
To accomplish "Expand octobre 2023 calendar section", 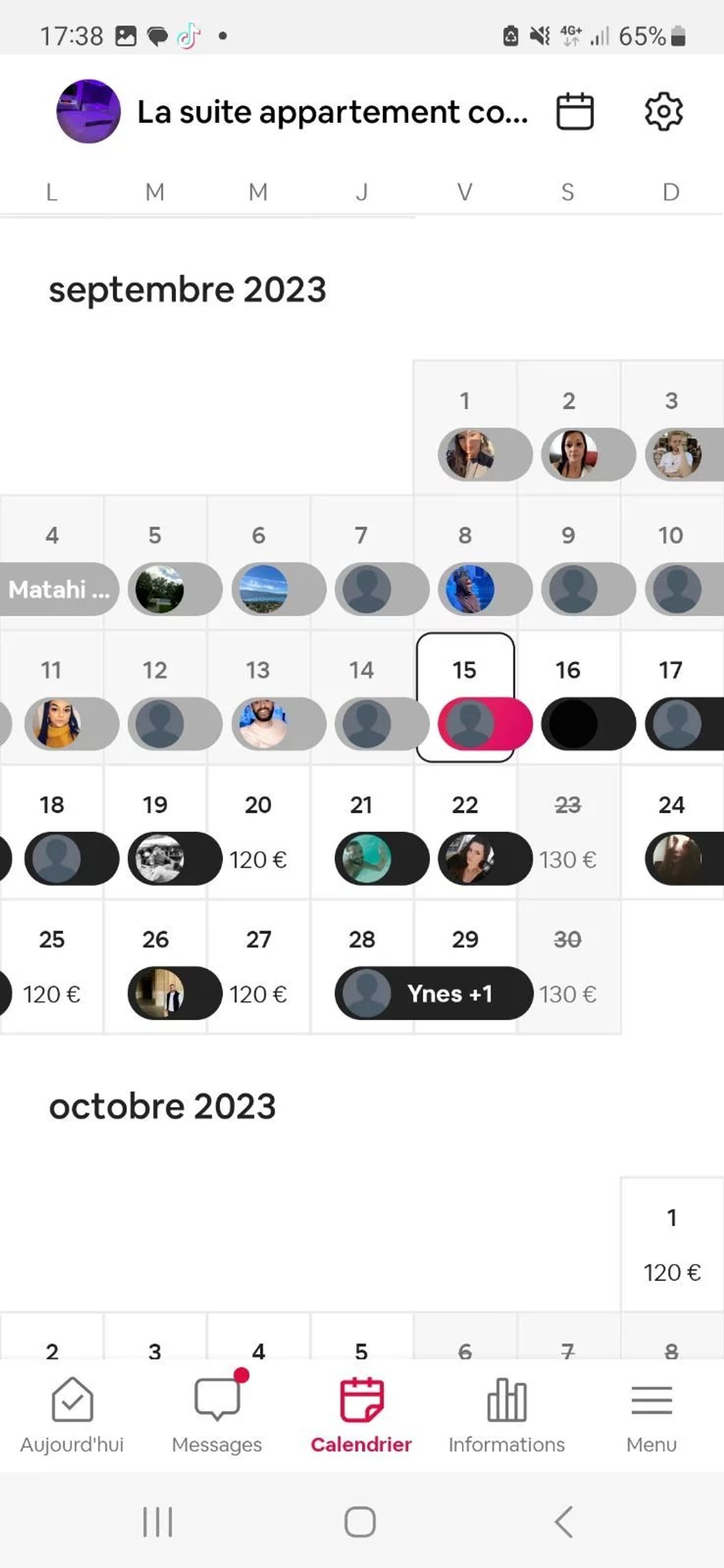I will (x=162, y=1106).
